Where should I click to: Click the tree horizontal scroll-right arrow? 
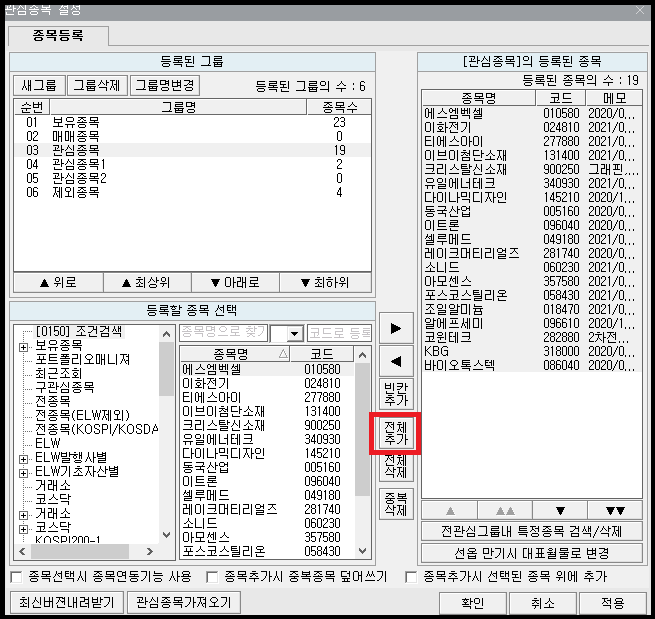150,551
